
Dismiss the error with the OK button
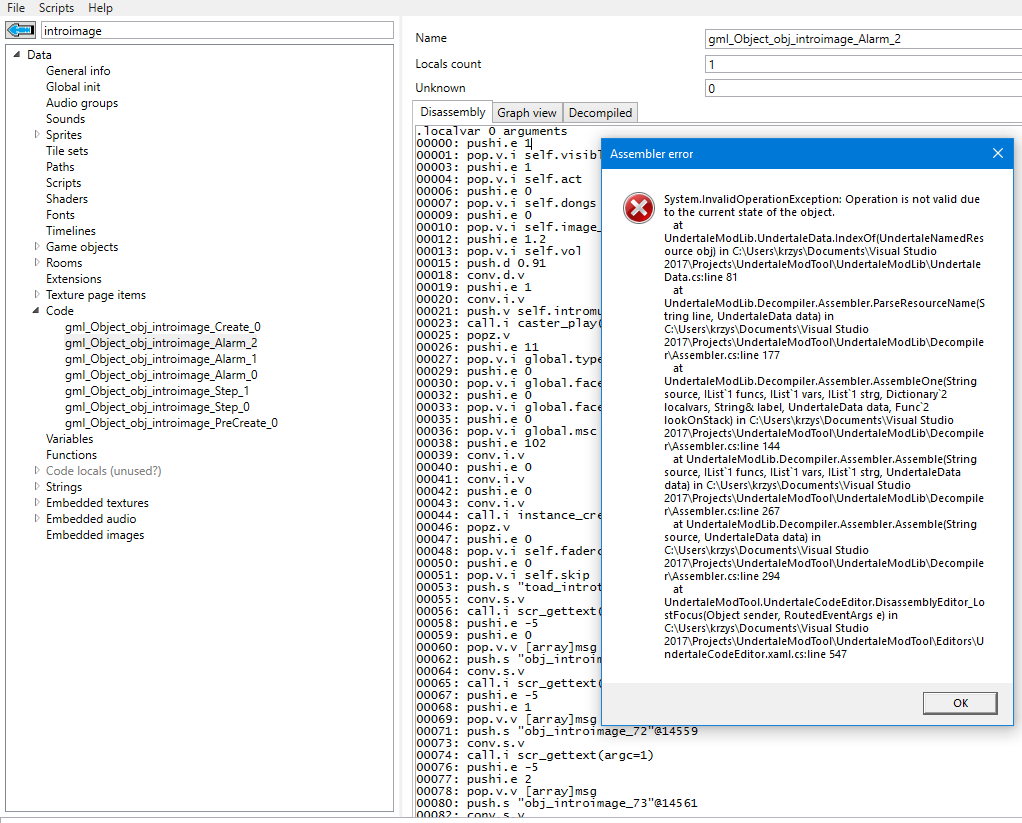click(x=959, y=703)
